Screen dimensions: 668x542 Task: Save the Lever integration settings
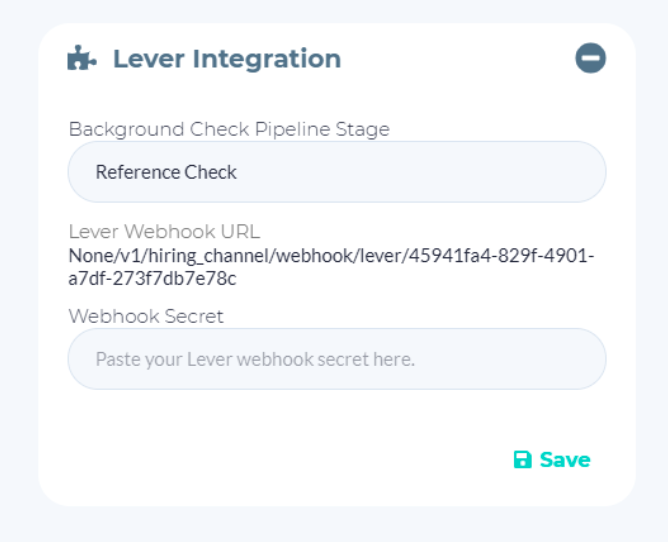pos(552,460)
